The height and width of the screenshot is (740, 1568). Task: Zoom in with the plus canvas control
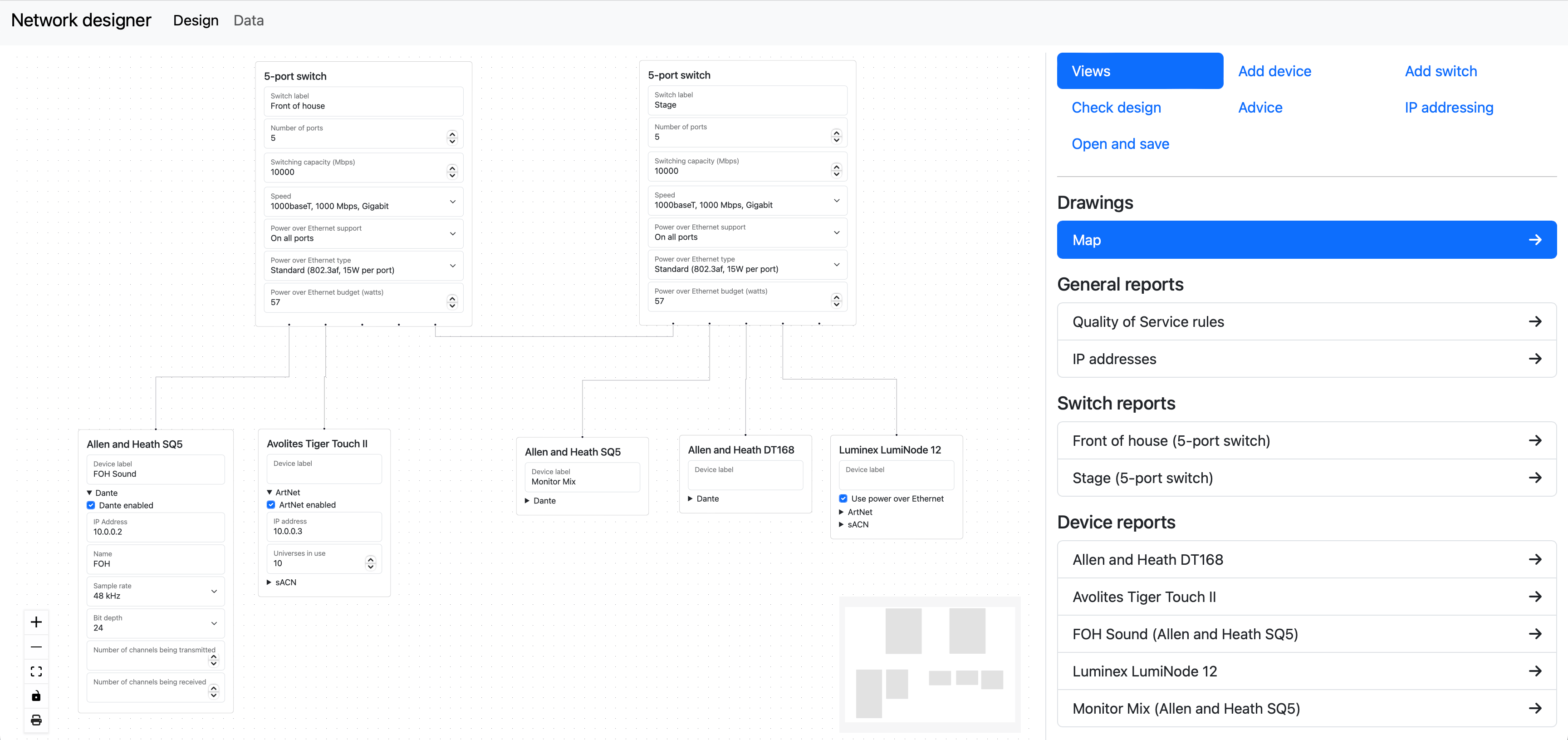click(x=36, y=622)
